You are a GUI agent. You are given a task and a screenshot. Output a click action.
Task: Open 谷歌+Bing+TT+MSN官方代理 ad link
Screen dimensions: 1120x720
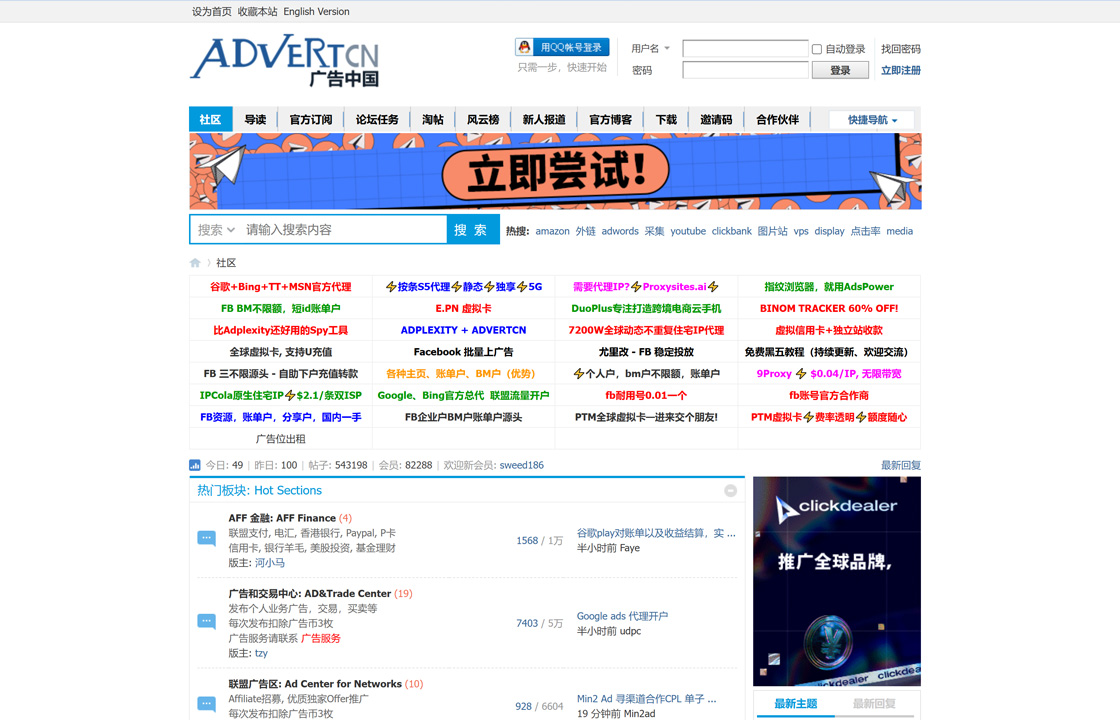[x=281, y=286]
